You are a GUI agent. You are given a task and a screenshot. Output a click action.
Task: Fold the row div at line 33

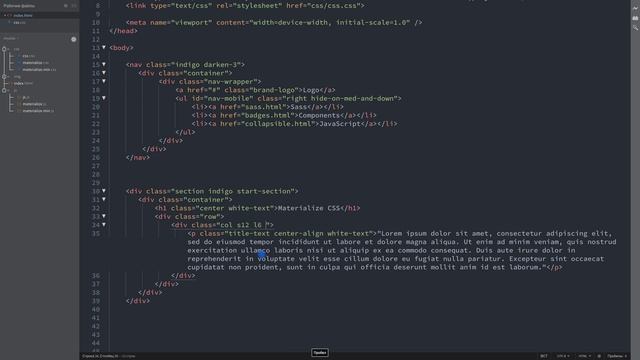(104, 216)
